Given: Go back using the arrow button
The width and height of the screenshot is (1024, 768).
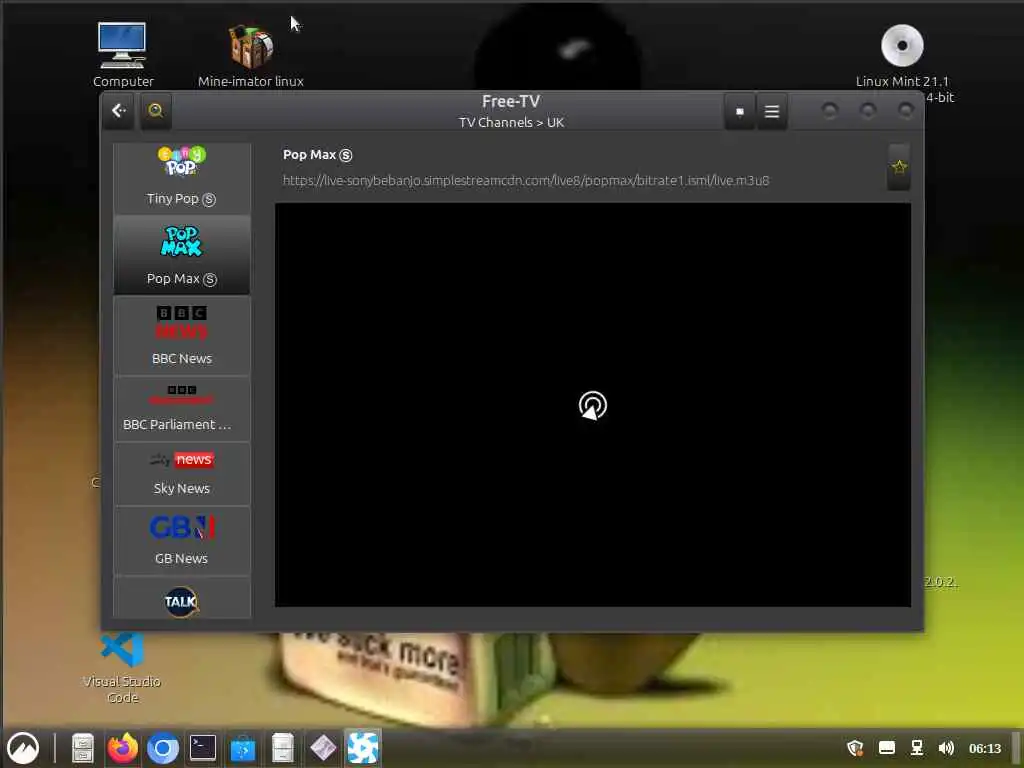Looking at the screenshot, I should [x=119, y=111].
